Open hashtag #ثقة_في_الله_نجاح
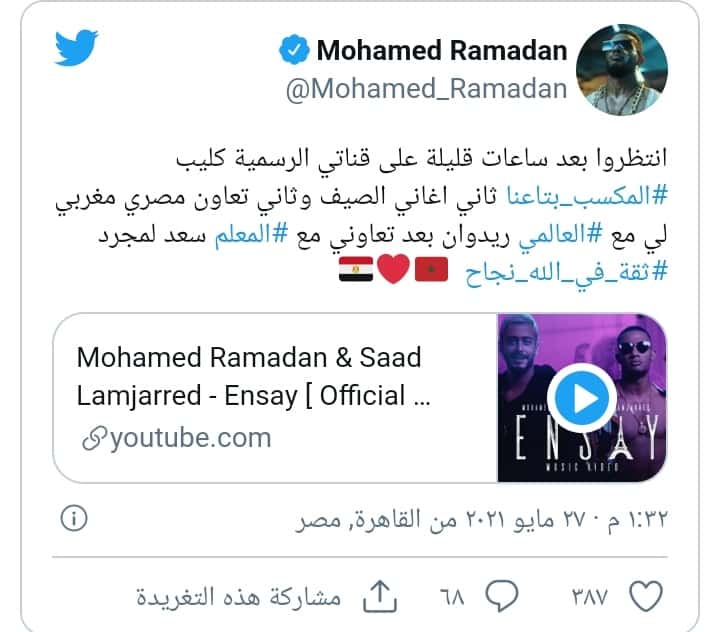Viewport: 720px width, 632px height. click(566, 273)
